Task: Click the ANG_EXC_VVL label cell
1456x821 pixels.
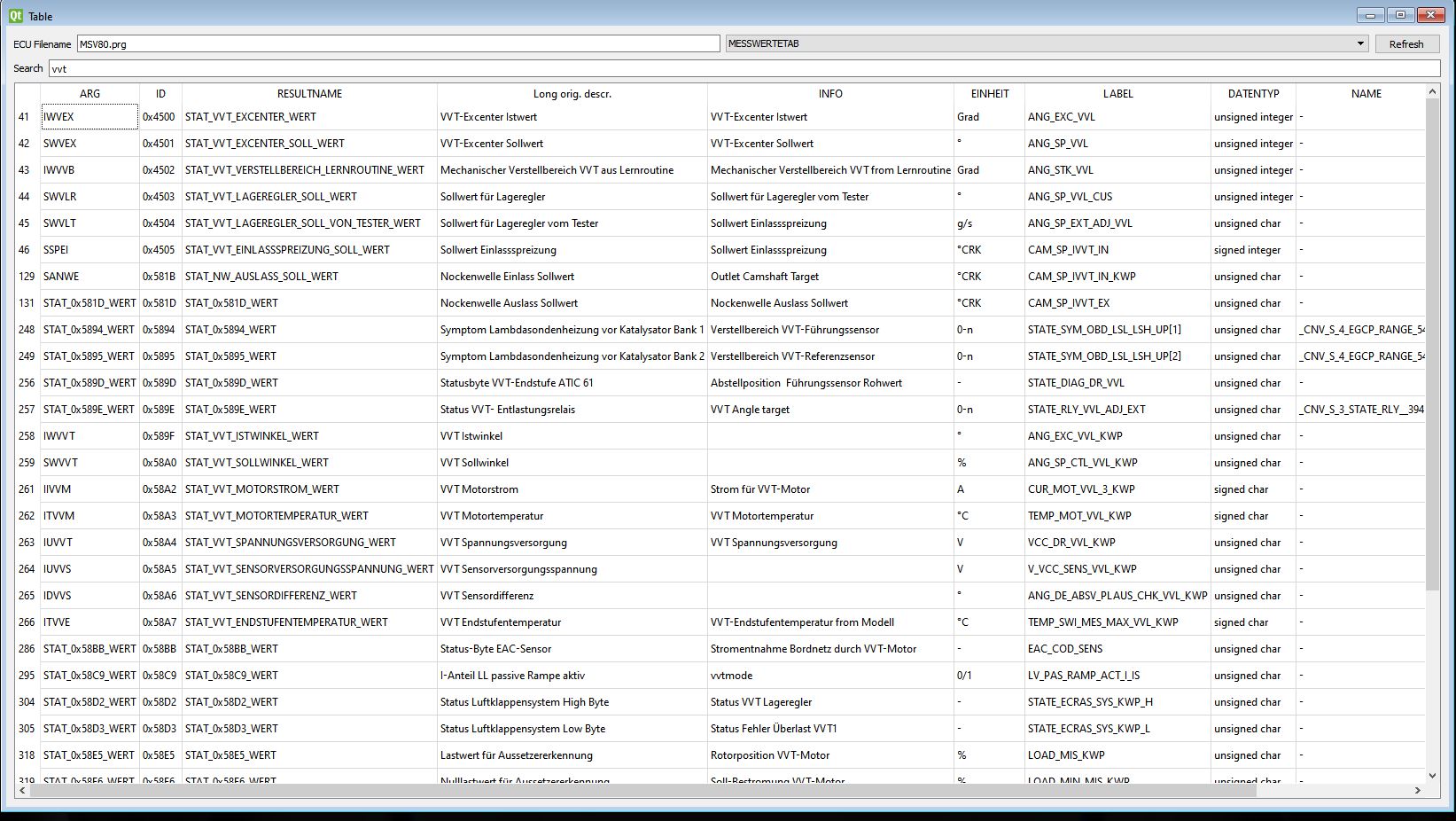Action: 1117,117
